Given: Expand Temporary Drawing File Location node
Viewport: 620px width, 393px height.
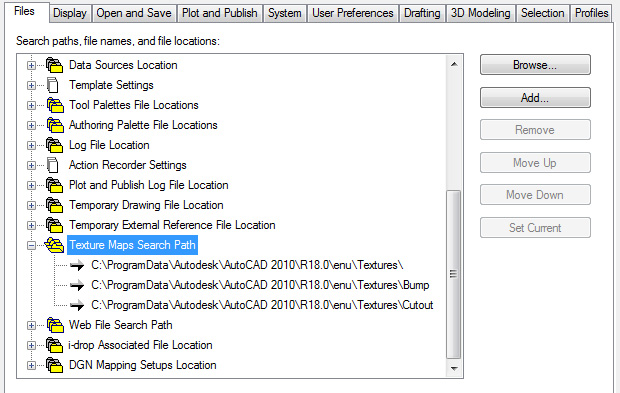Looking at the screenshot, I should click(x=31, y=206).
